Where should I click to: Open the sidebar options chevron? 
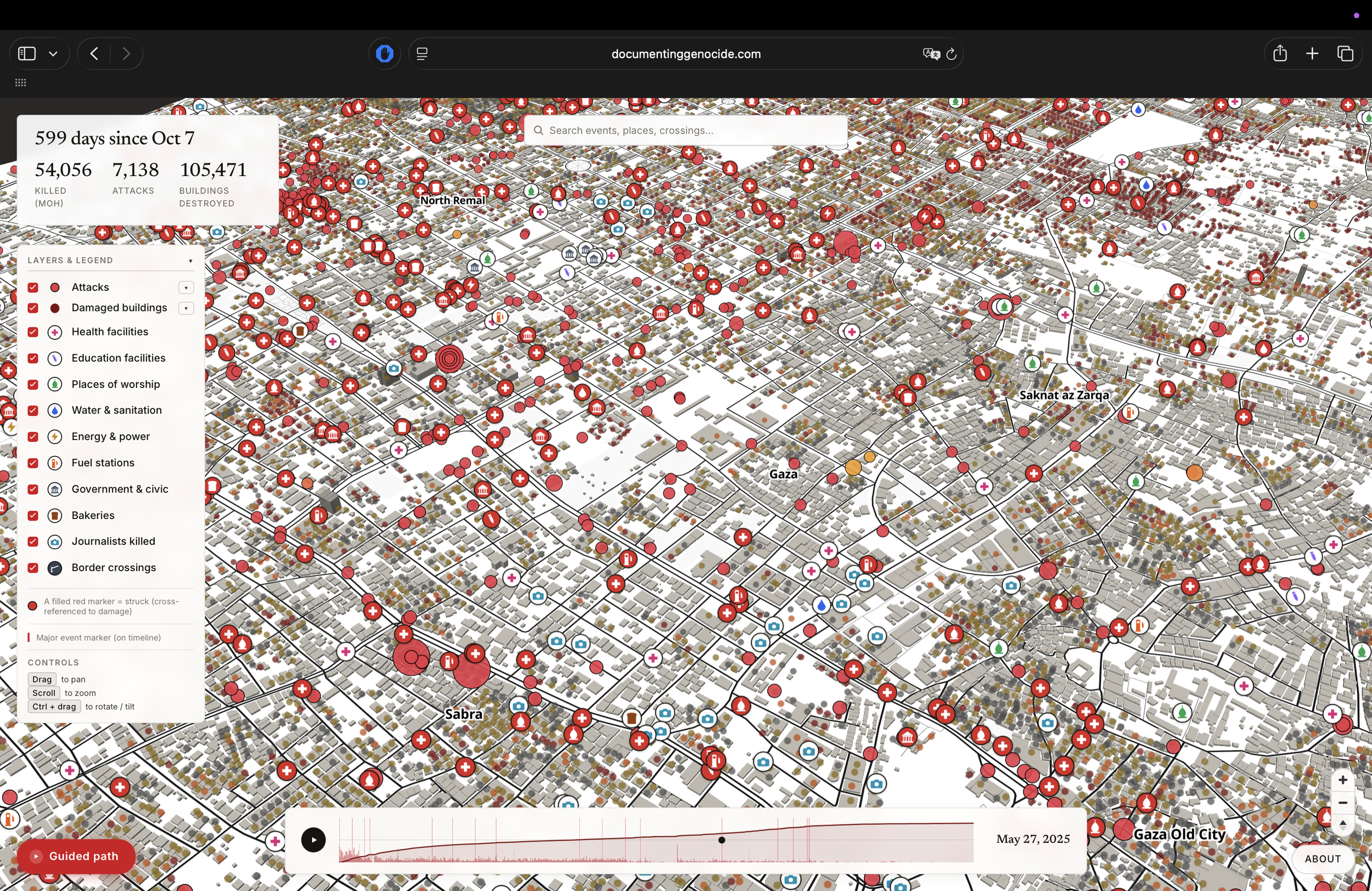pyautogui.click(x=53, y=54)
